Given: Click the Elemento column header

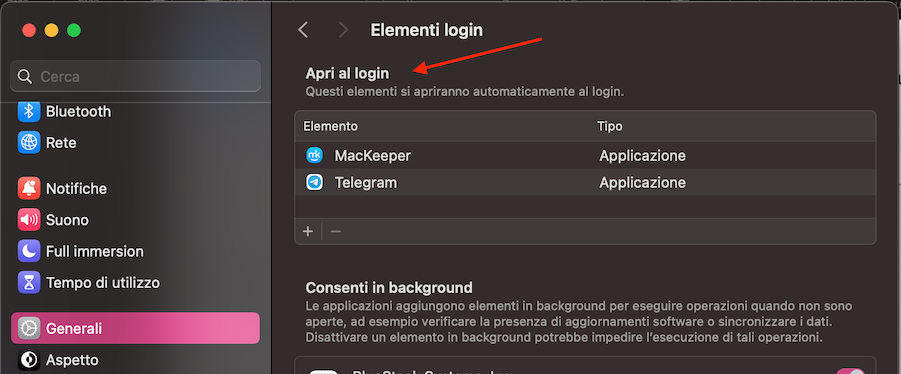Looking at the screenshot, I should tap(330, 126).
